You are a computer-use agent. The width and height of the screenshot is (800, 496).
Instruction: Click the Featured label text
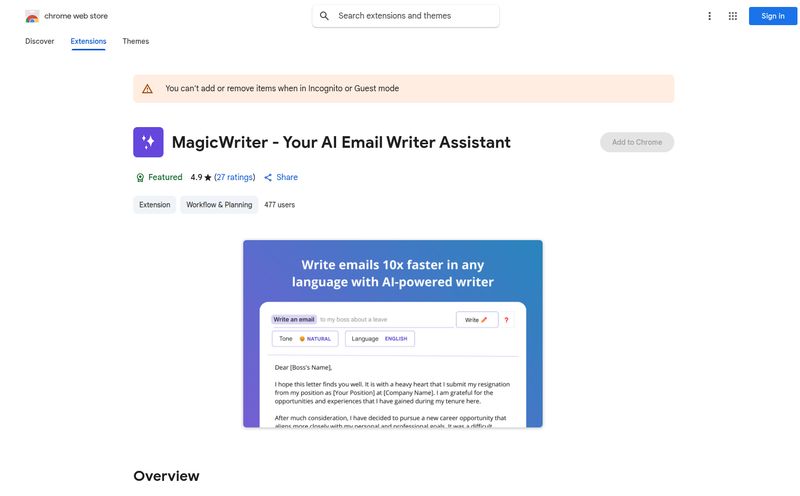165,177
